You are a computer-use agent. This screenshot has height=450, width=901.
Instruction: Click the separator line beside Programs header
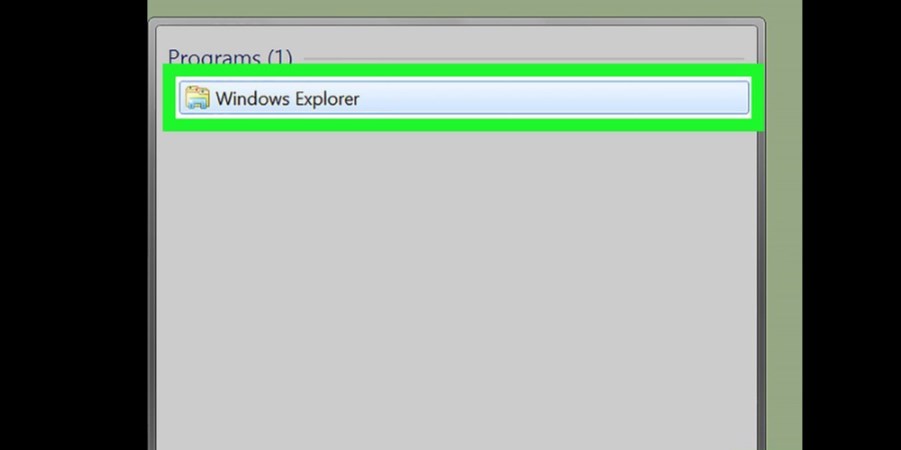(523, 59)
